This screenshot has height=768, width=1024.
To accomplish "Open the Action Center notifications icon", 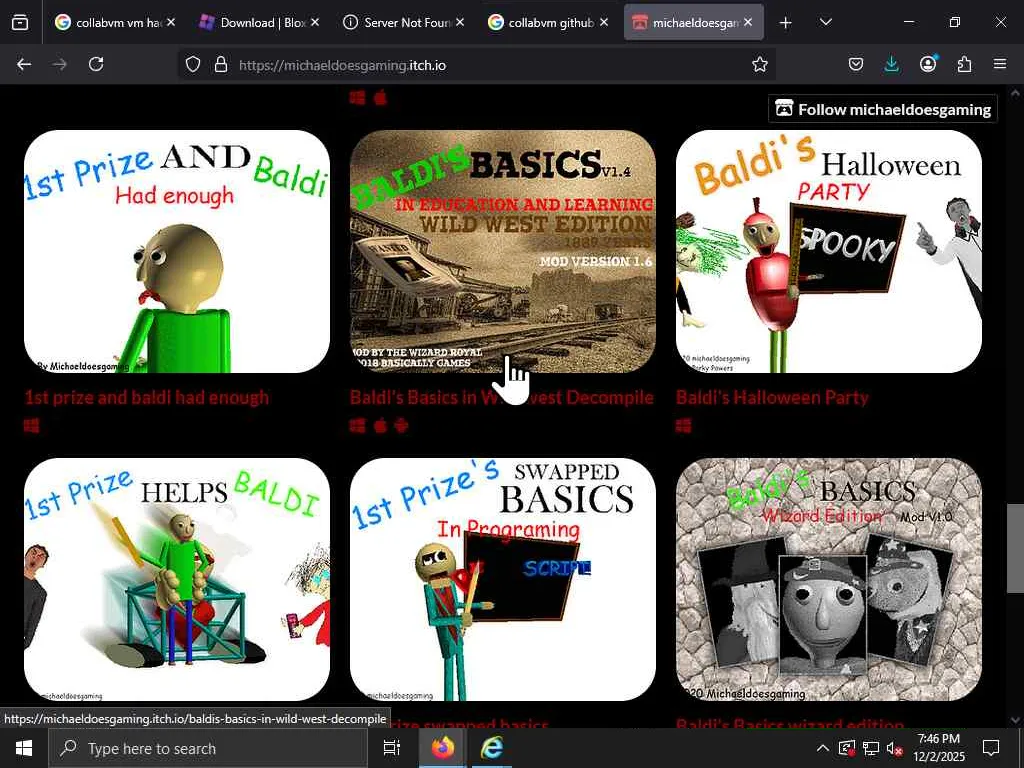I will [x=991, y=748].
